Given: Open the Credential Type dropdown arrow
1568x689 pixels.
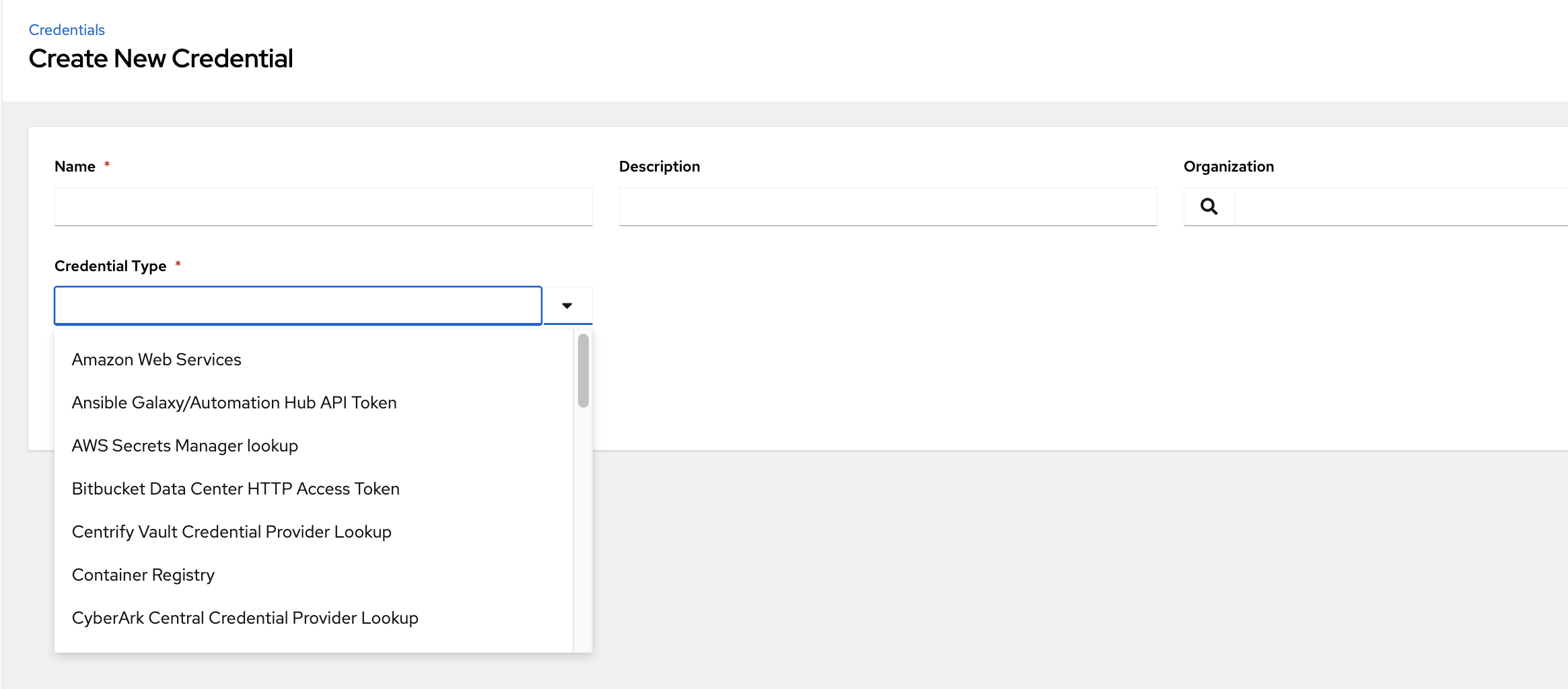Looking at the screenshot, I should (x=567, y=305).
